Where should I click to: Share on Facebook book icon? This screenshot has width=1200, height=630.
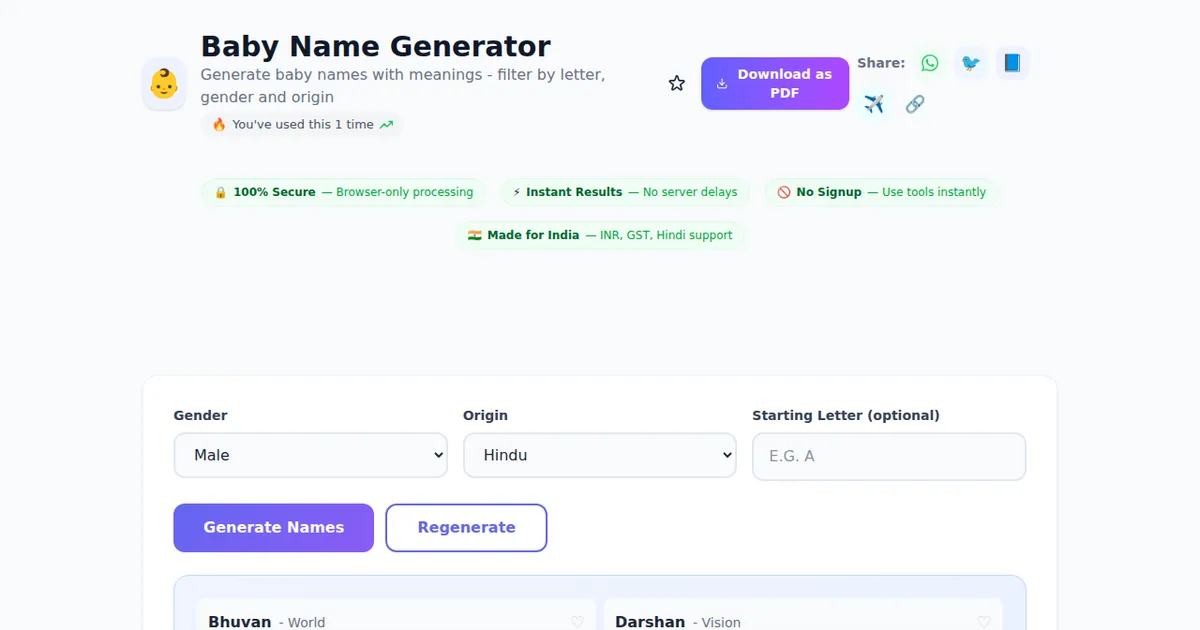(1012, 63)
